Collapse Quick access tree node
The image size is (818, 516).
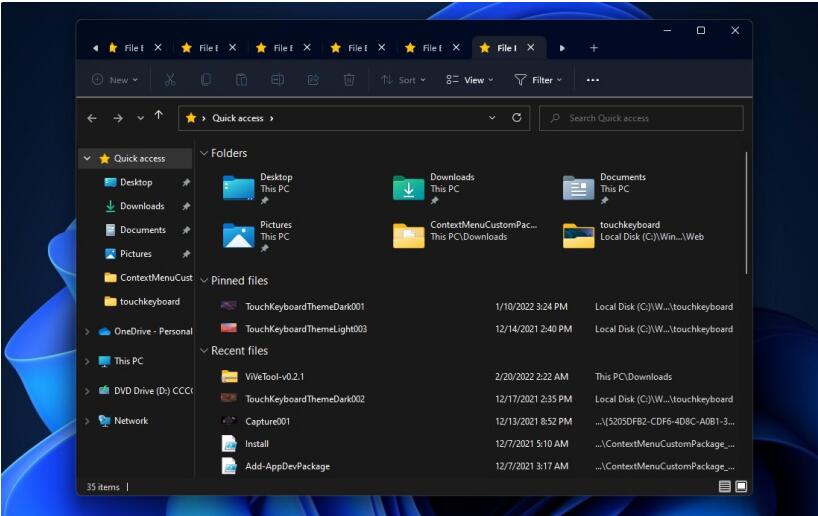coord(87,158)
